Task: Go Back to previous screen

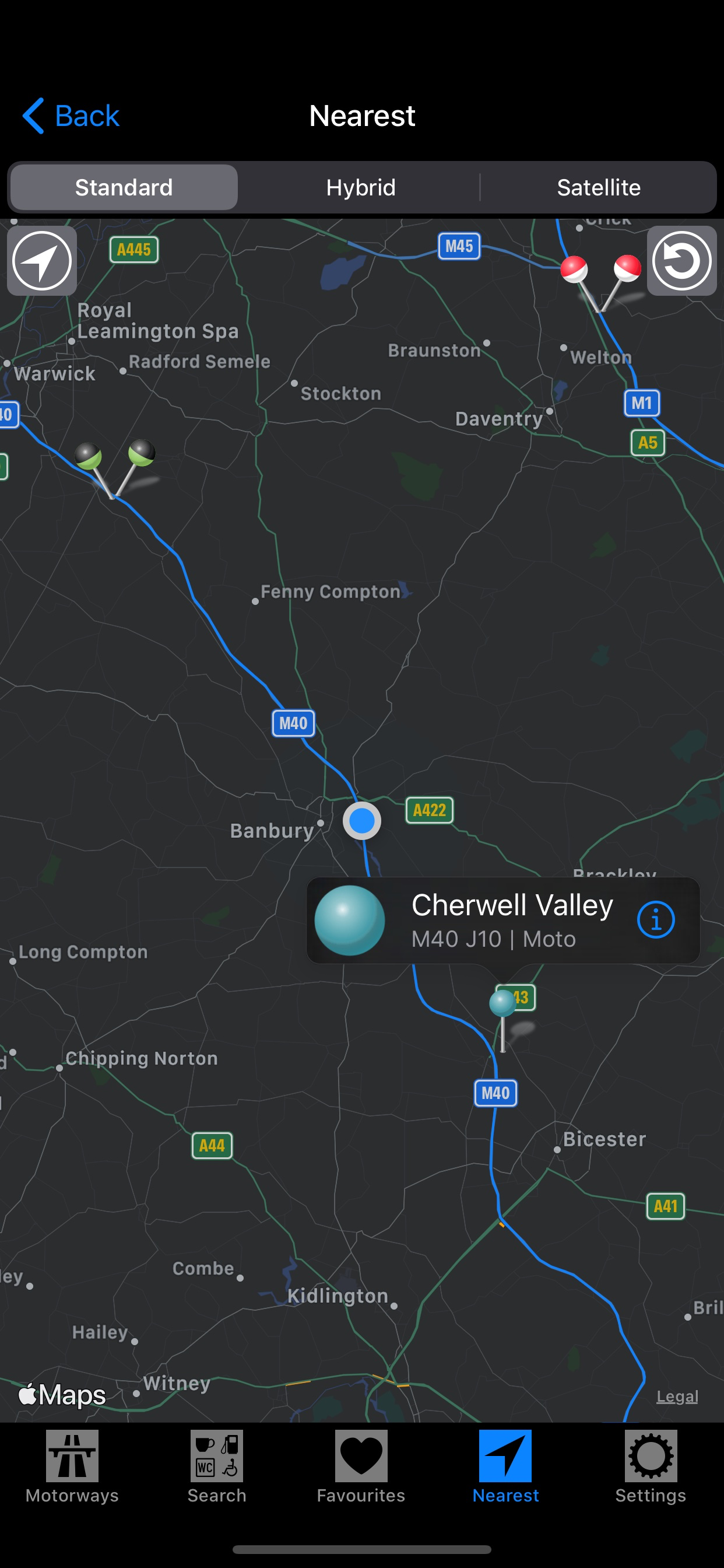Action: (71, 116)
